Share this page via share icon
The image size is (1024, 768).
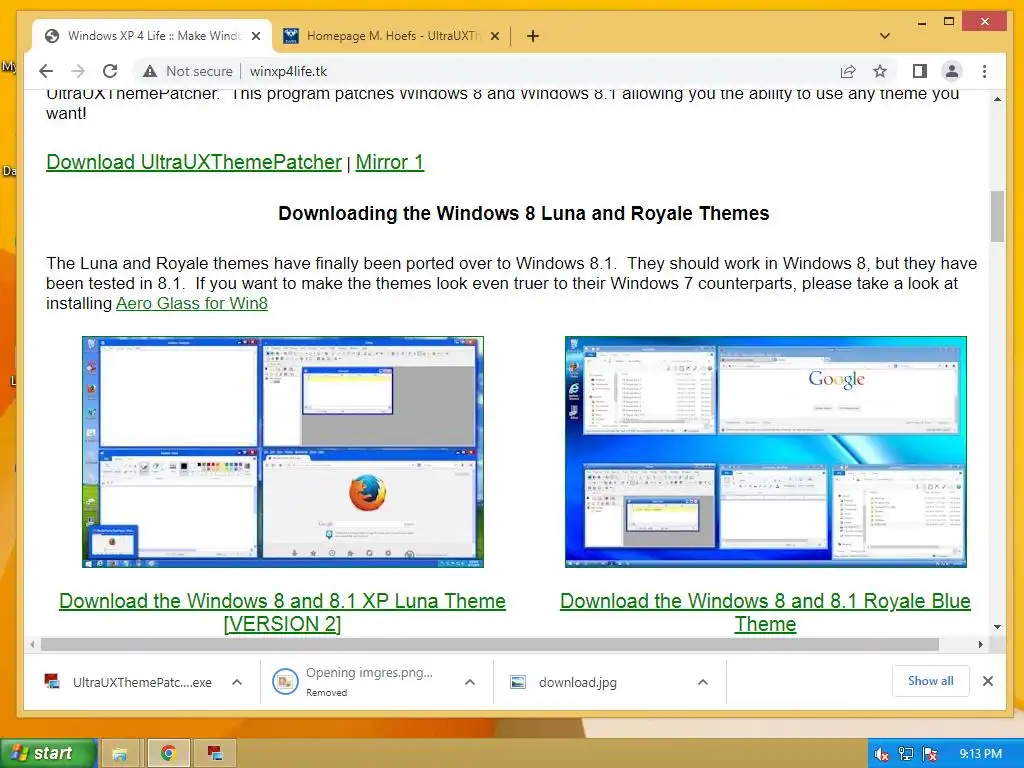tap(848, 71)
